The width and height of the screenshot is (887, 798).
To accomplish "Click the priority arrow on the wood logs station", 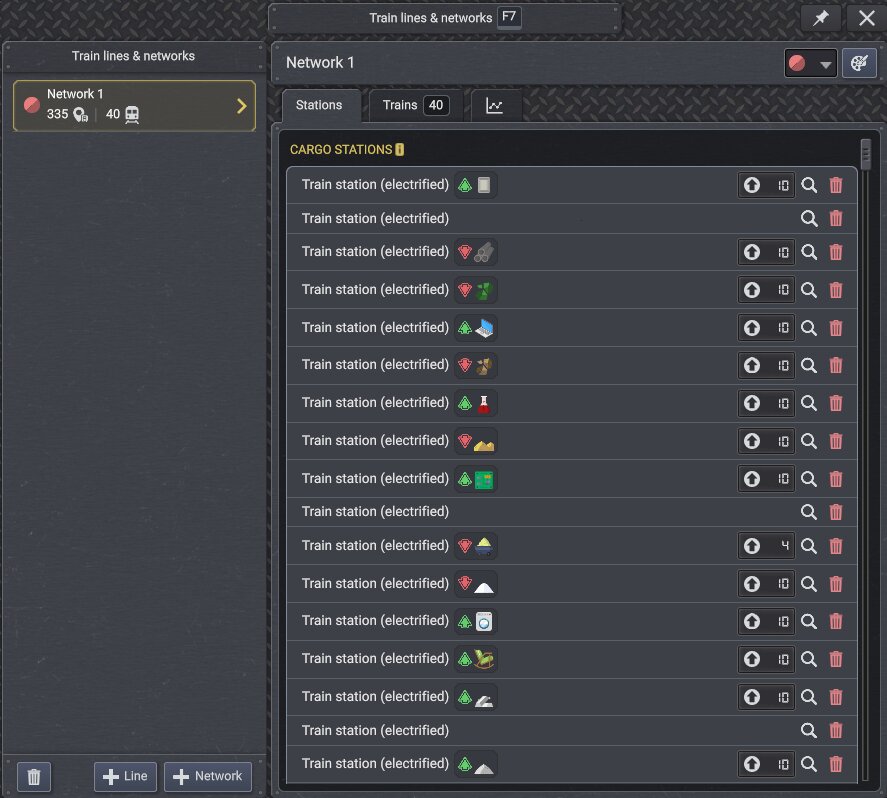I will (751, 252).
